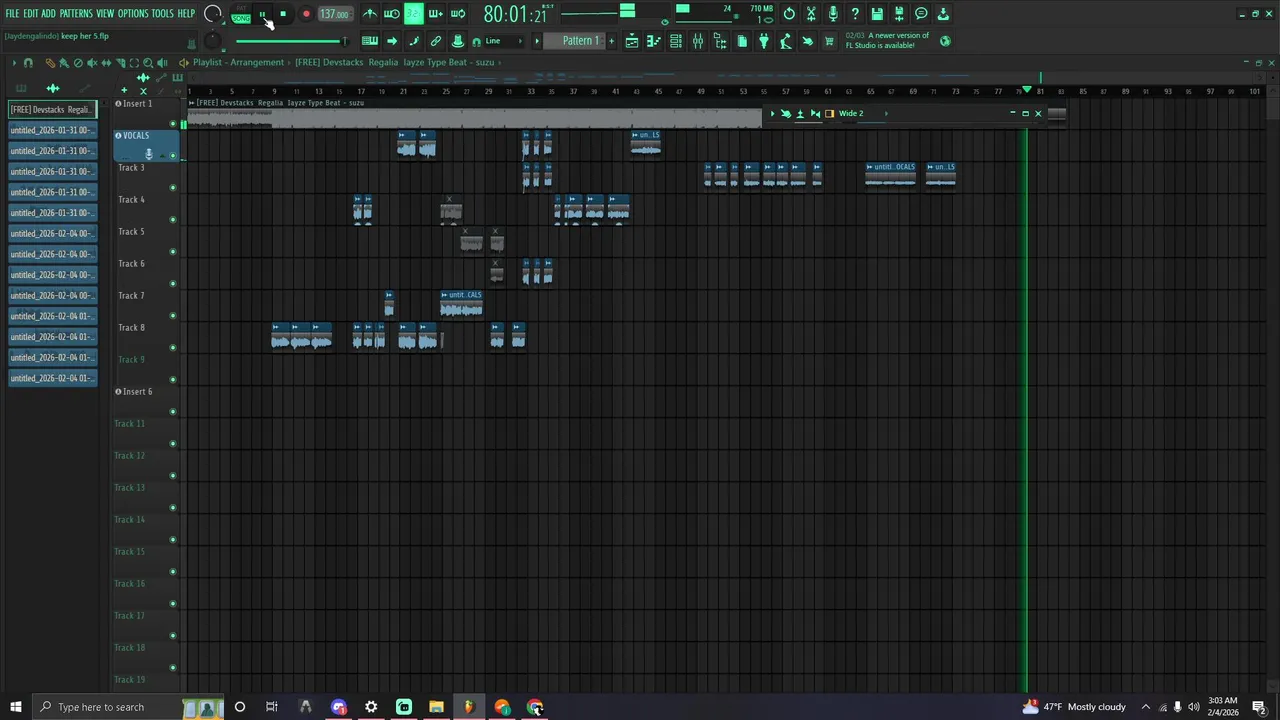Select the [FREE] Devstacks Regali clip in picker
Image resolution: width=1280 pixels, height=720 pixels.
(x=52, y=109)
